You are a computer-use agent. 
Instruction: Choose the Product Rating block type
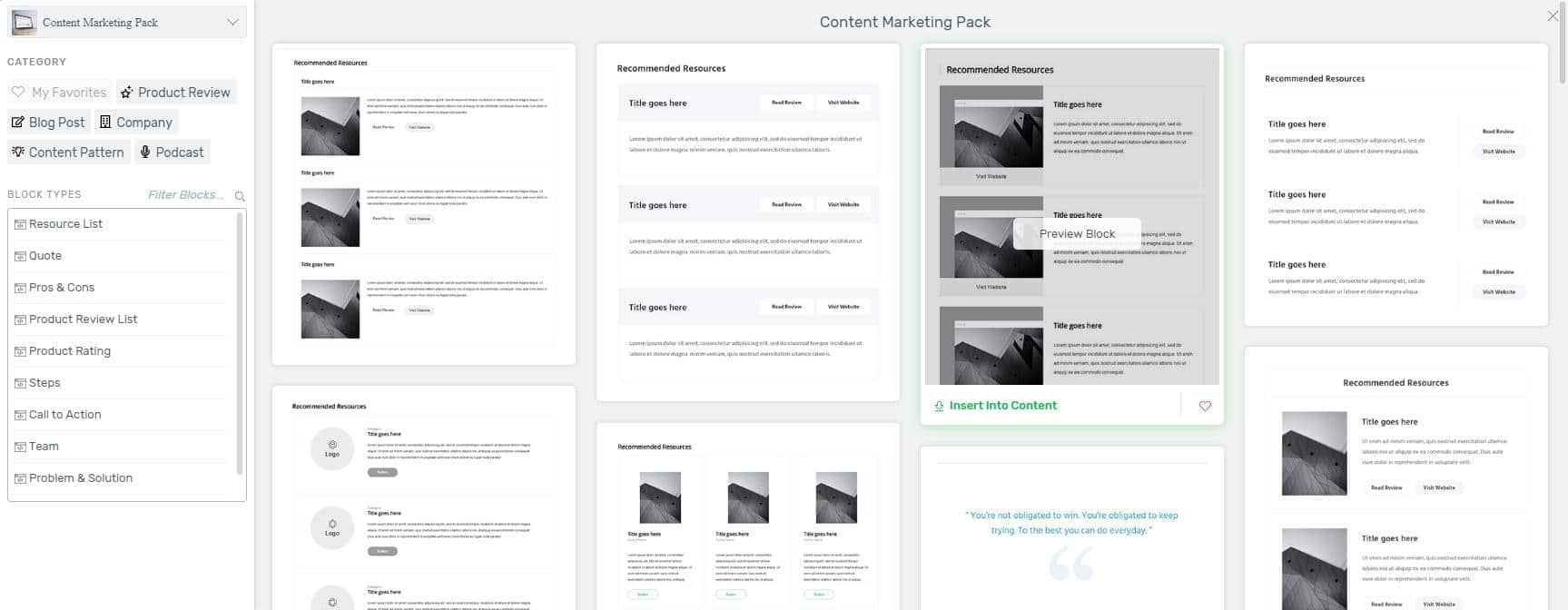121,351
